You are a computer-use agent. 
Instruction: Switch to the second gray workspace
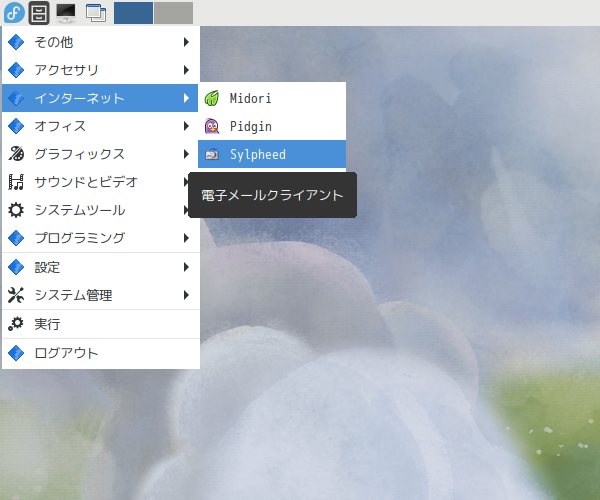(174, 13)
